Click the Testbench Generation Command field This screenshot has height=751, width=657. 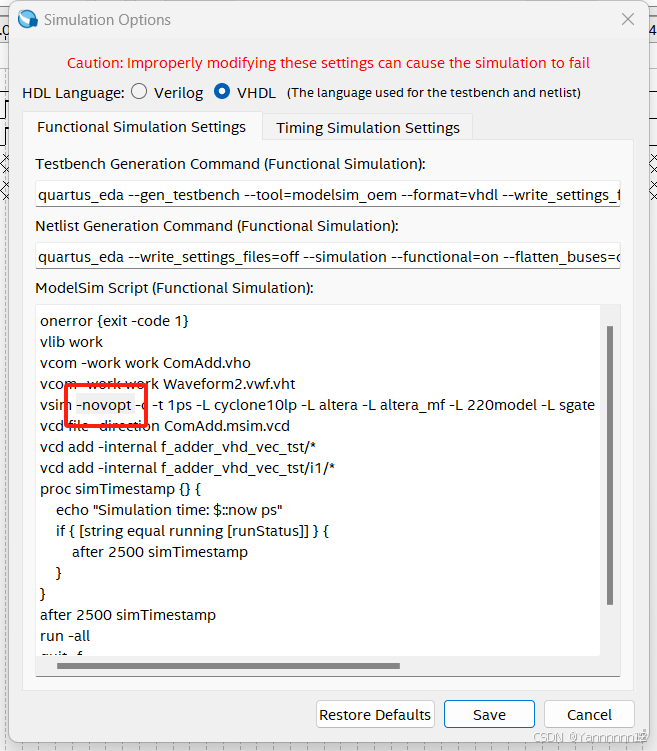[x=328, y=194]
